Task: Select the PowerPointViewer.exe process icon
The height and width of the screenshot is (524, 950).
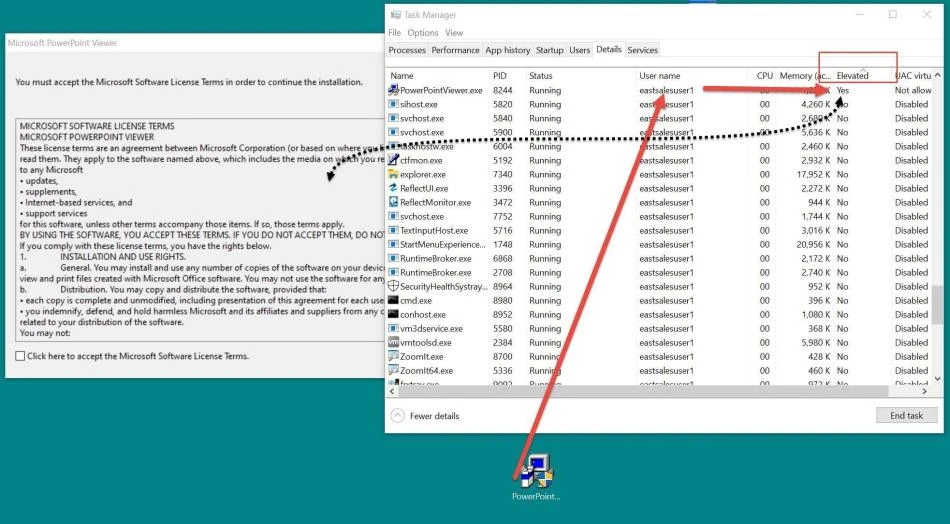Action: (x=393, y=90)
